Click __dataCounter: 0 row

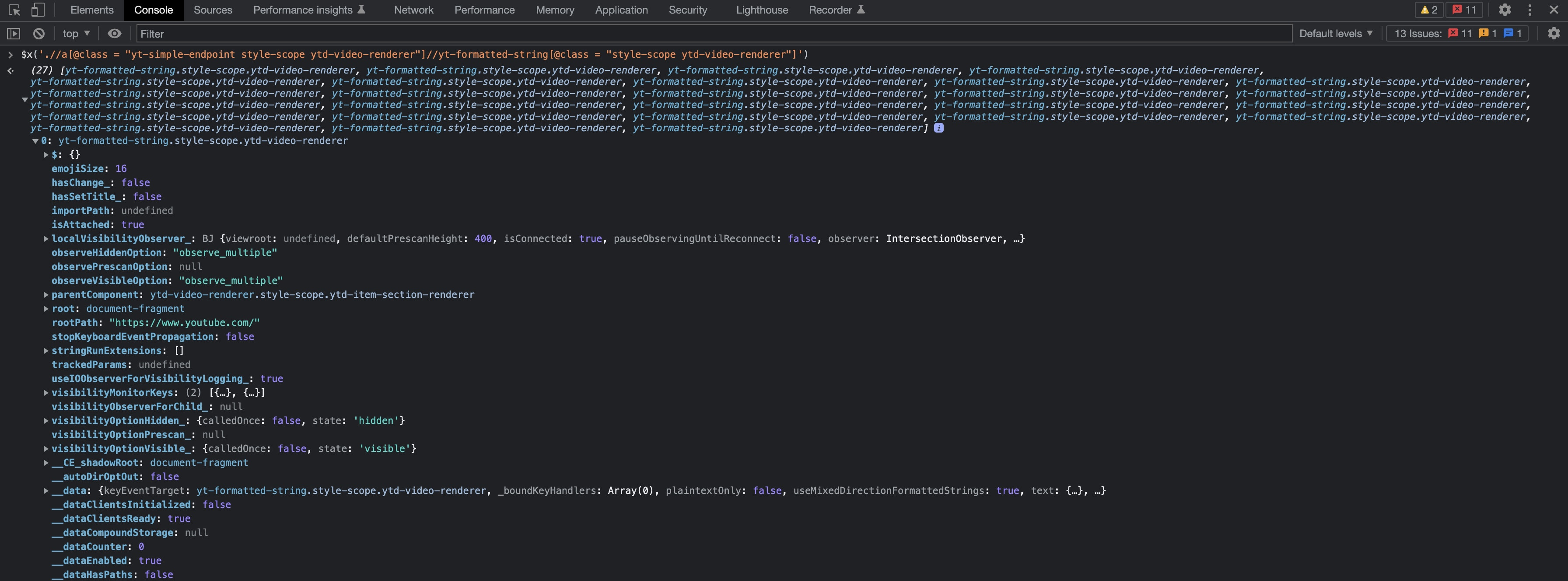click(x=98, y=546)
